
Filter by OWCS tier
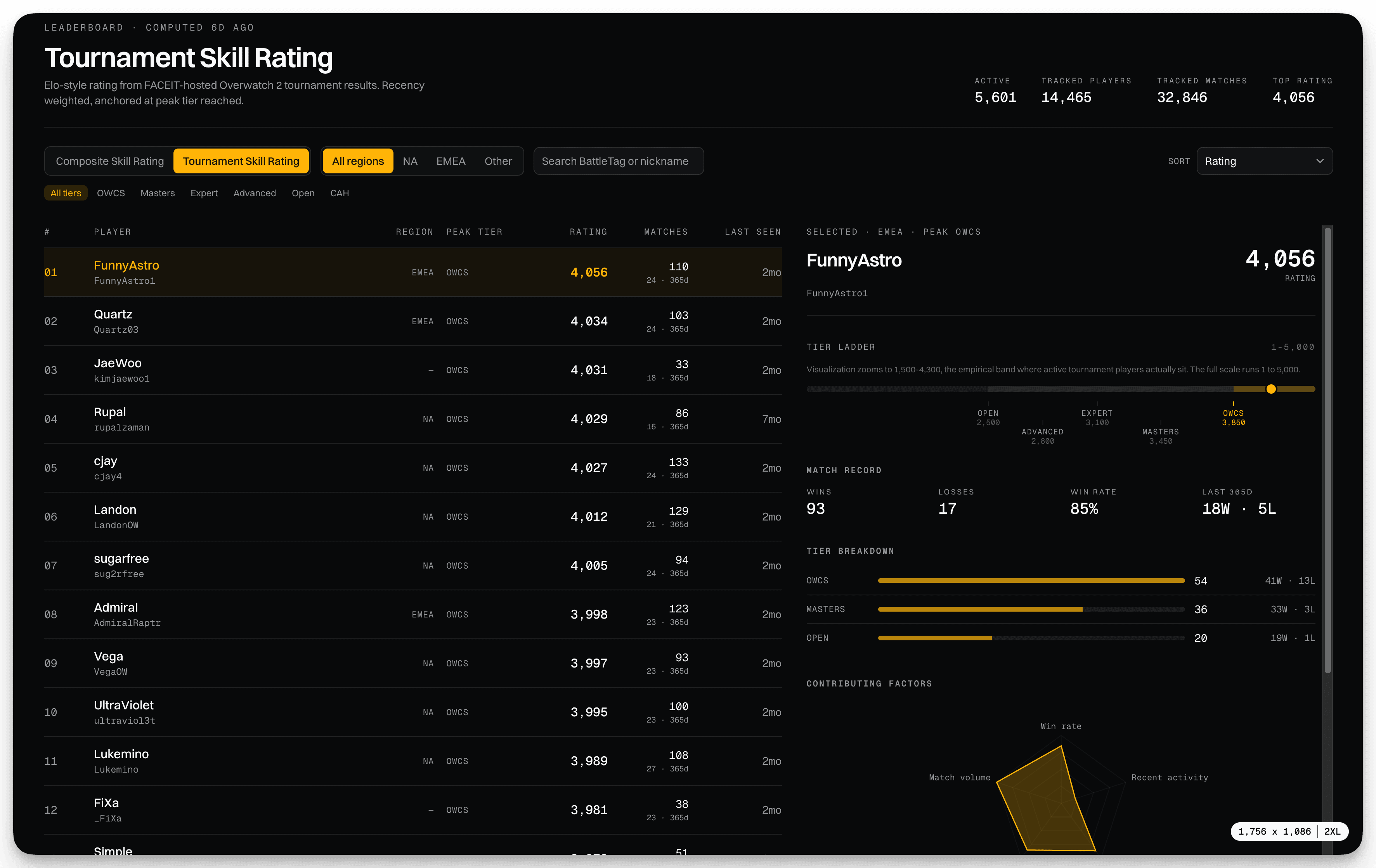click(111, 193)
